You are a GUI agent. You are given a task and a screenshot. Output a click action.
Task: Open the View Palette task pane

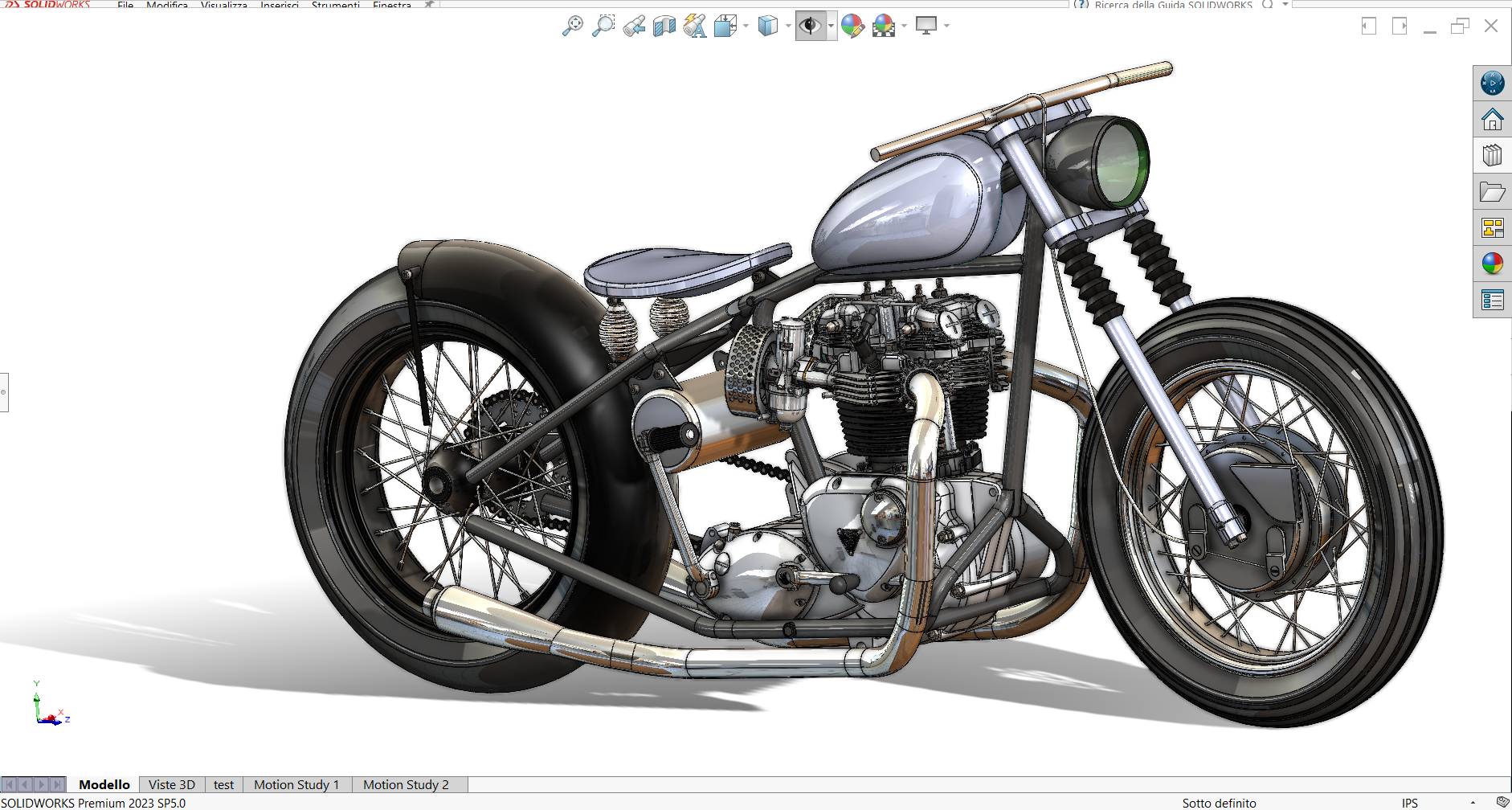pyautogui.click(x=1493, y=228)
